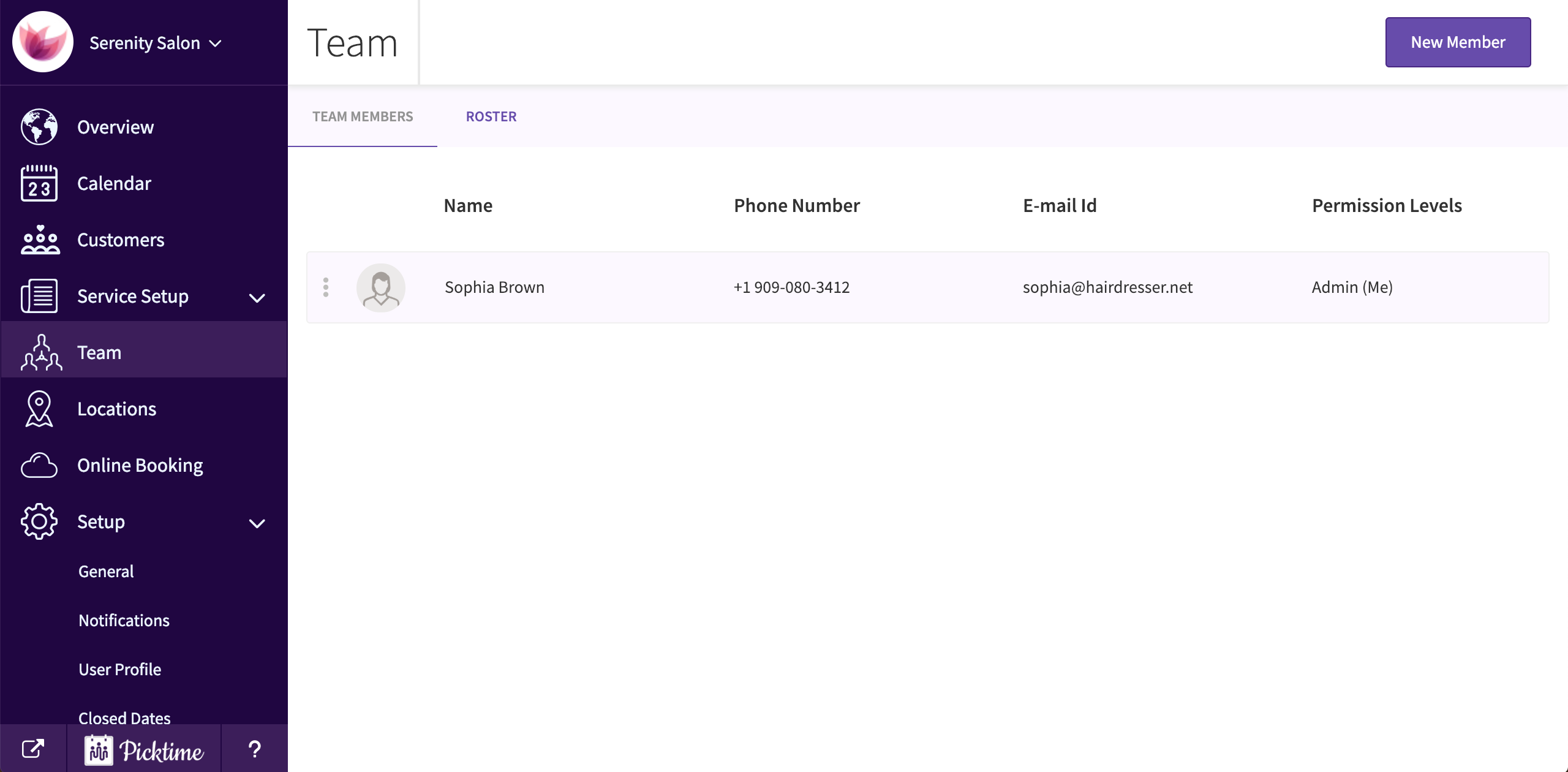1568x772 pixels.
Task: Open the Notifications settings link
Action: [124, 621]
